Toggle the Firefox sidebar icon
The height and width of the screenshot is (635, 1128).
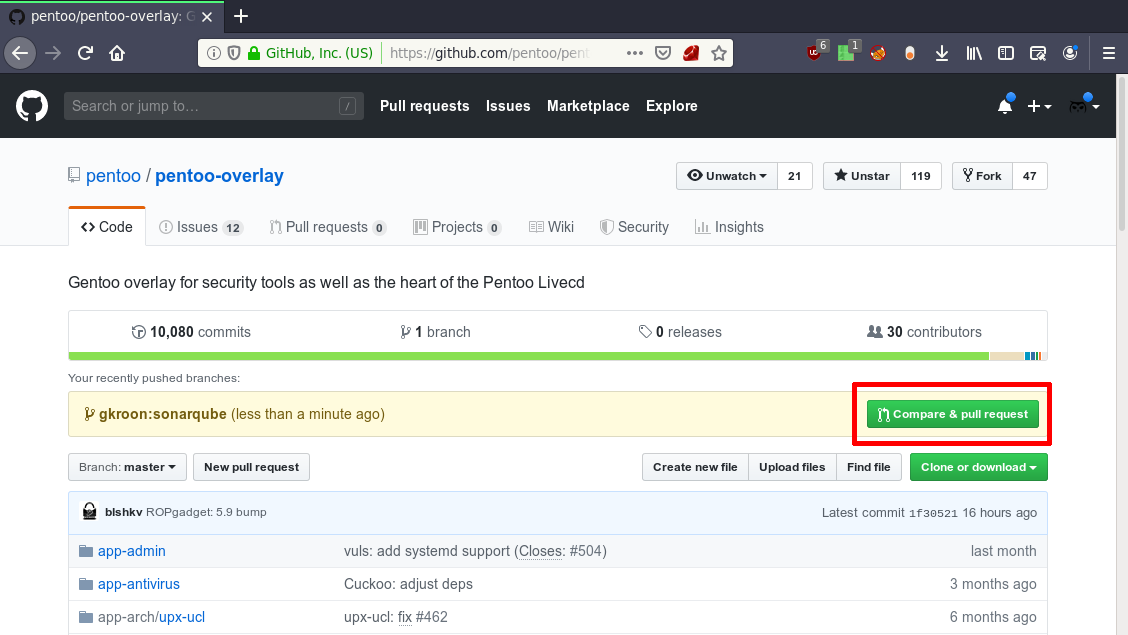[x=1006, y=53]
